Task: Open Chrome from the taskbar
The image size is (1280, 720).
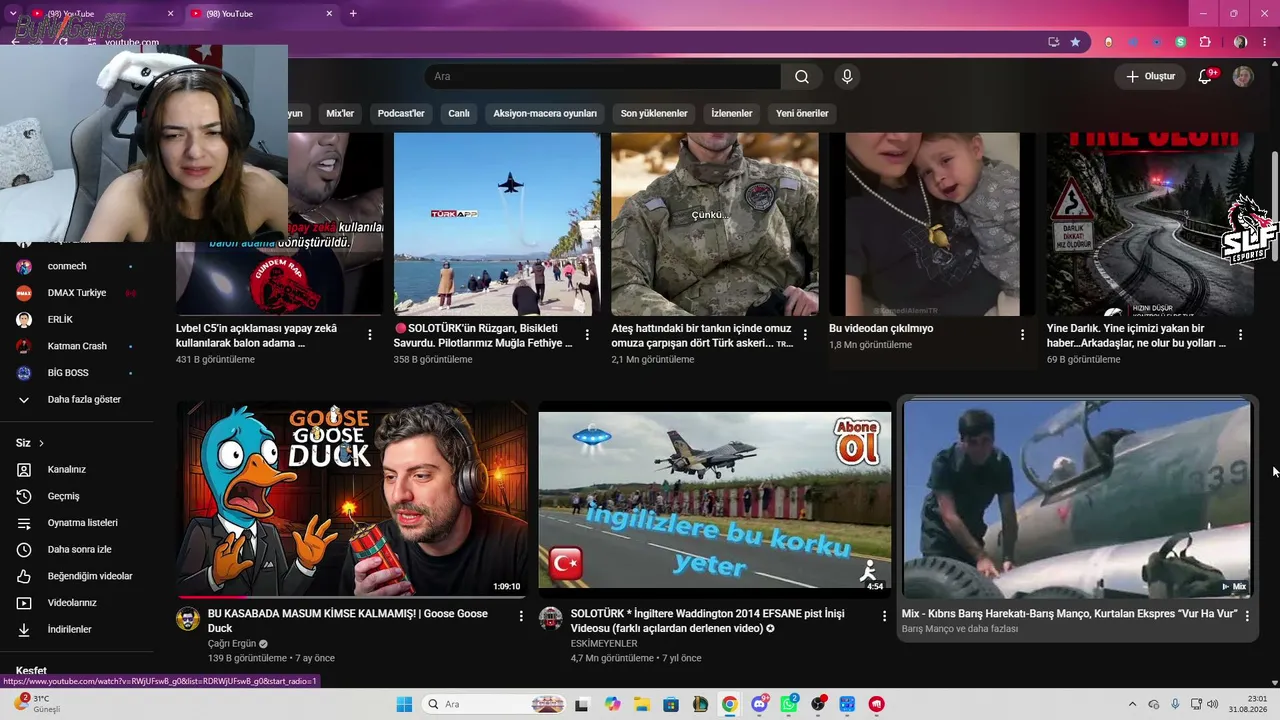Action: click(730, 704)
